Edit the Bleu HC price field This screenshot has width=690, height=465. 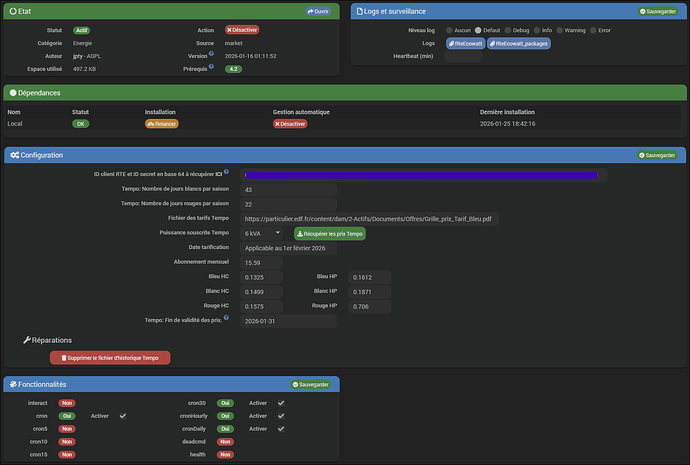261,277
